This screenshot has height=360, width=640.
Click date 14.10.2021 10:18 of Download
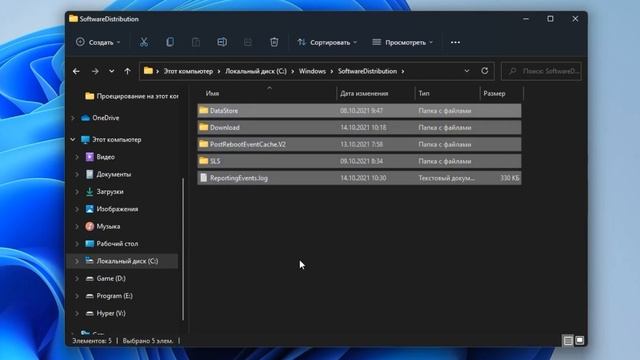(x=363, y=127)
